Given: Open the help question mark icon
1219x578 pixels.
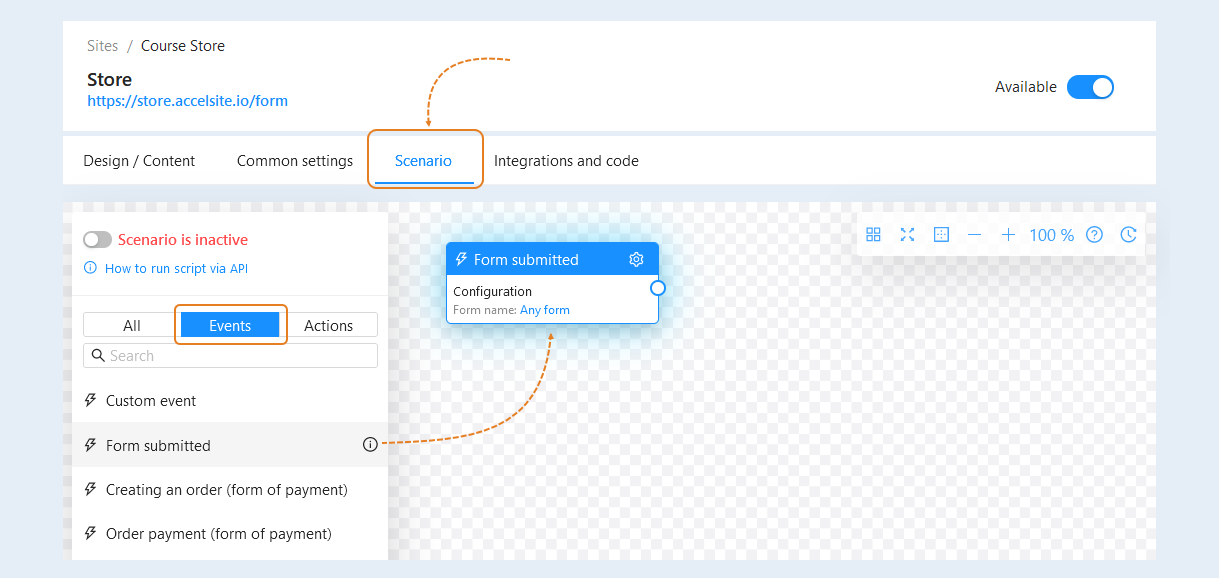Looking at the screenshot, I should [x=1094, y=235].
